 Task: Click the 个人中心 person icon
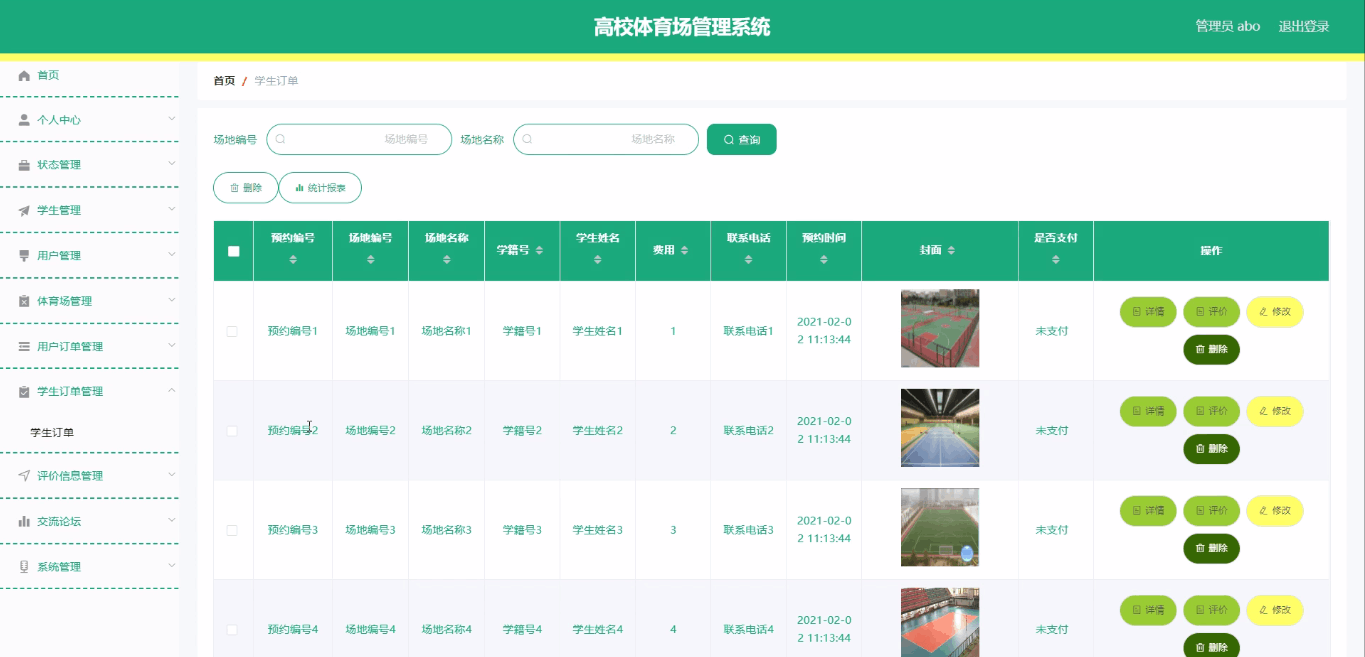(22, 119)
